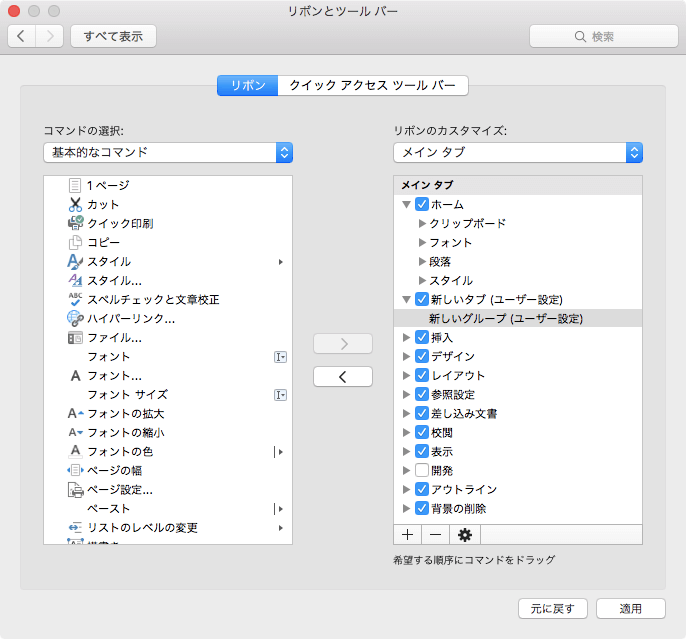This screenshot has height=639, width=686.
Task: Open the メイン タブ ribbon customization dropdown
Action: point(518,152)
